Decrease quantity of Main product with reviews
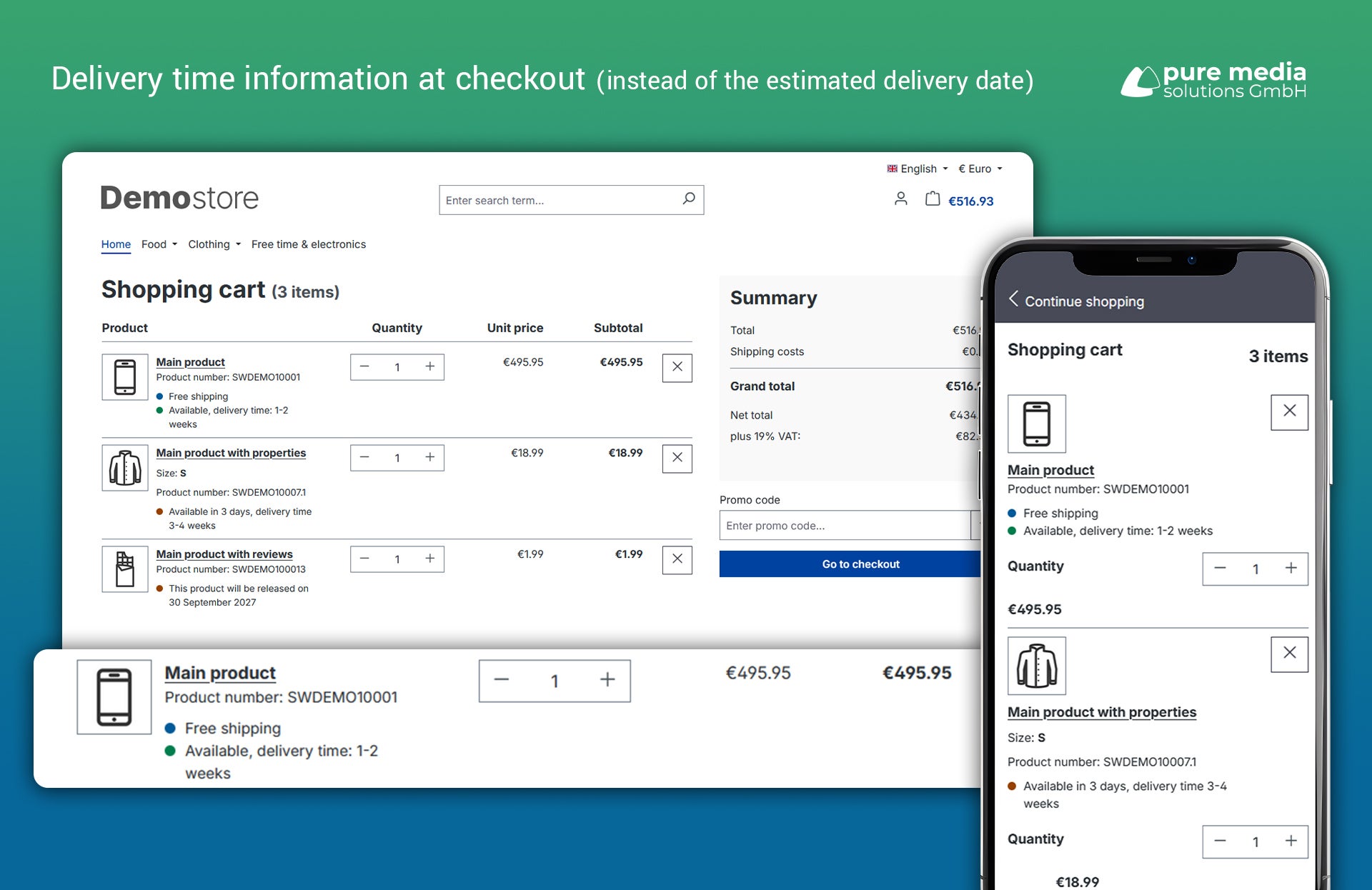 [364, 559]
